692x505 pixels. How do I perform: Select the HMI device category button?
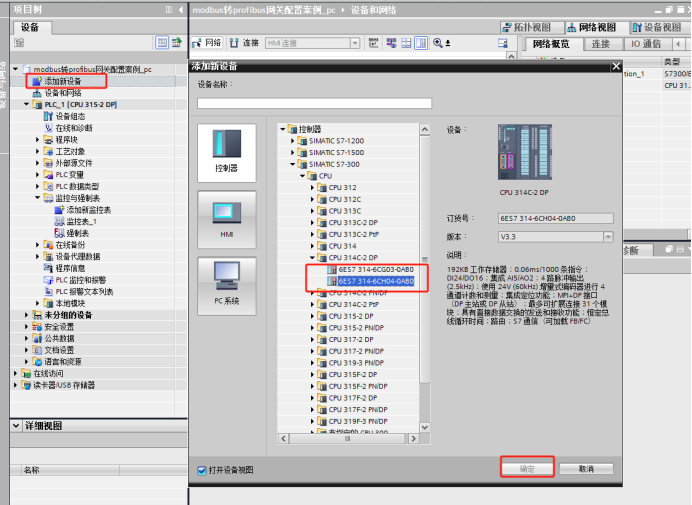(x=227, y=219)
